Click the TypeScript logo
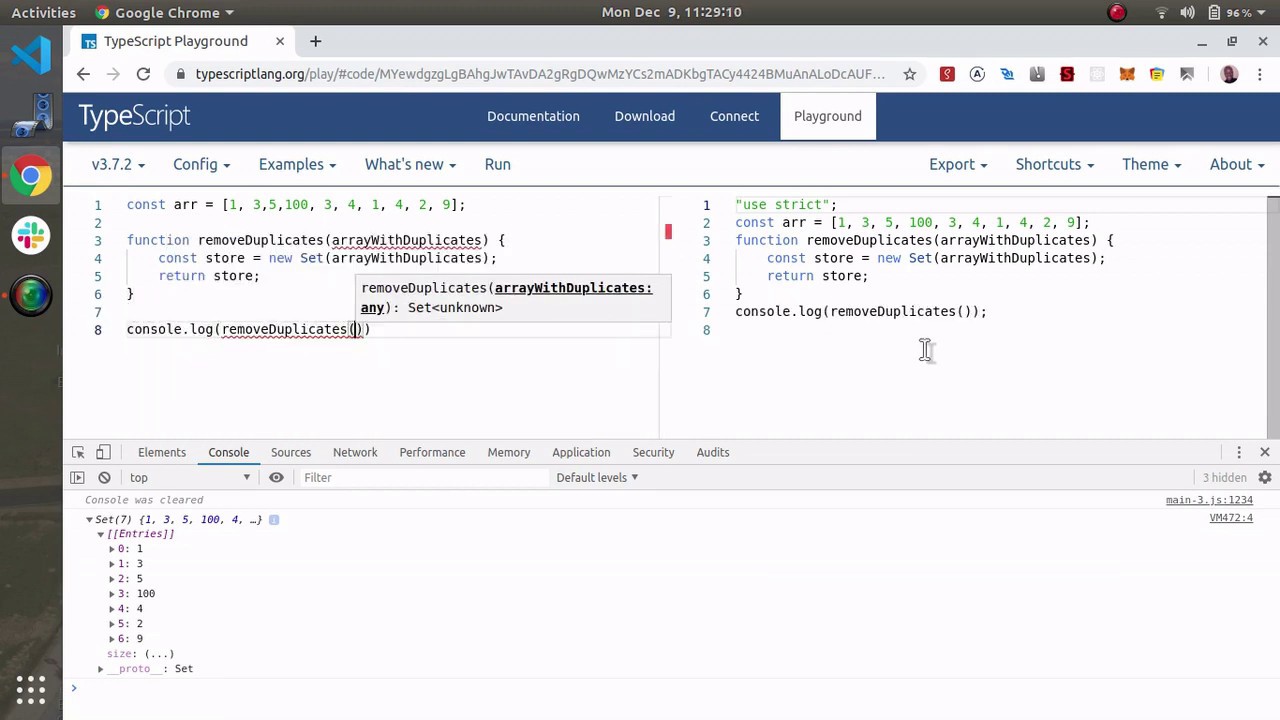Screen dimensions: 1280x720 [x=134, y=116]
